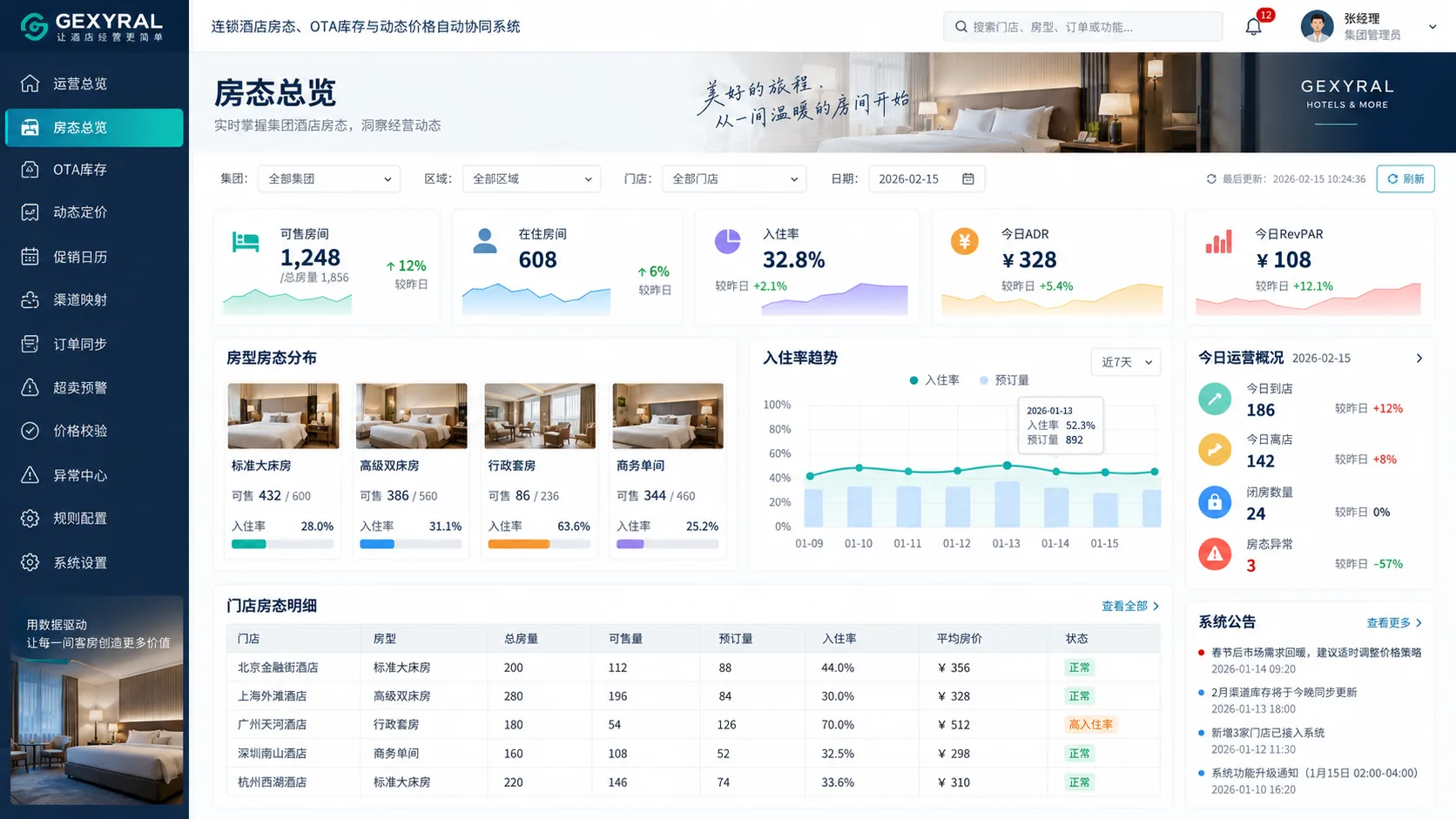Screen dimensions: 1456x819
Task: Click the 房态异常 red warning icon
Action: coord(1215,554)
